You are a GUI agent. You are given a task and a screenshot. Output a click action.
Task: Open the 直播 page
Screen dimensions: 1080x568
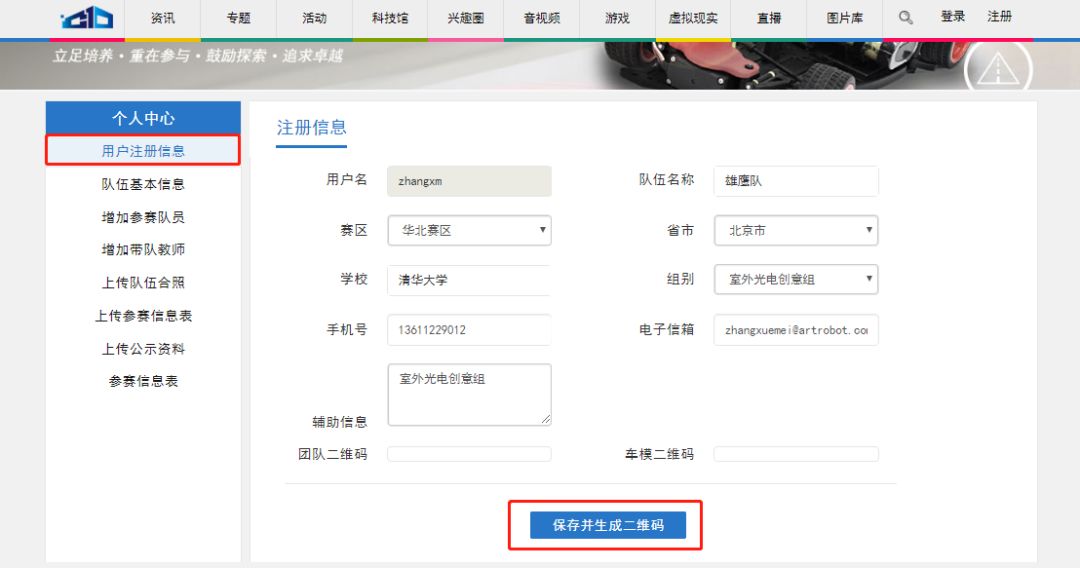click(769, 18)
